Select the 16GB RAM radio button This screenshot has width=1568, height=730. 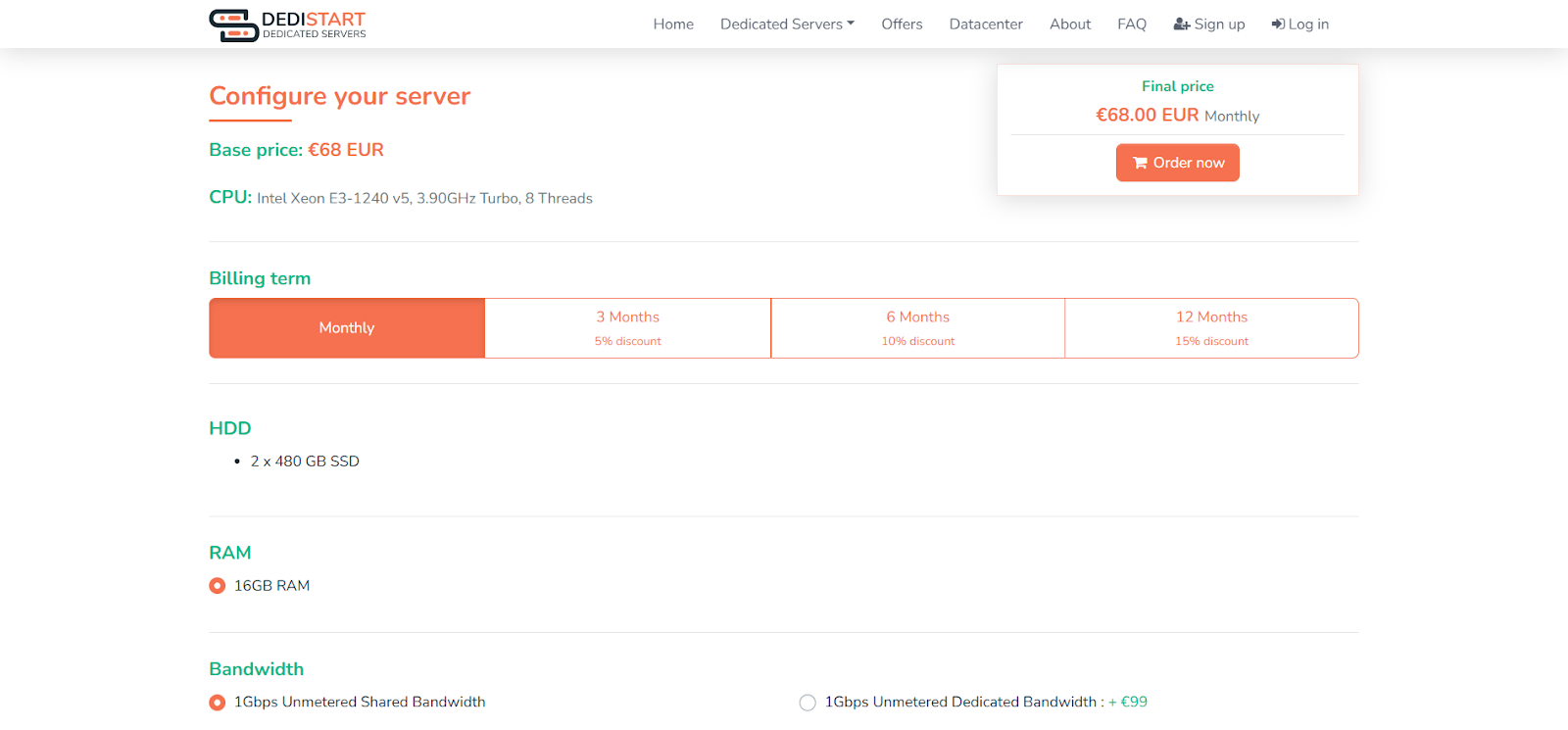pyautogui.click(x=218, y=586)
